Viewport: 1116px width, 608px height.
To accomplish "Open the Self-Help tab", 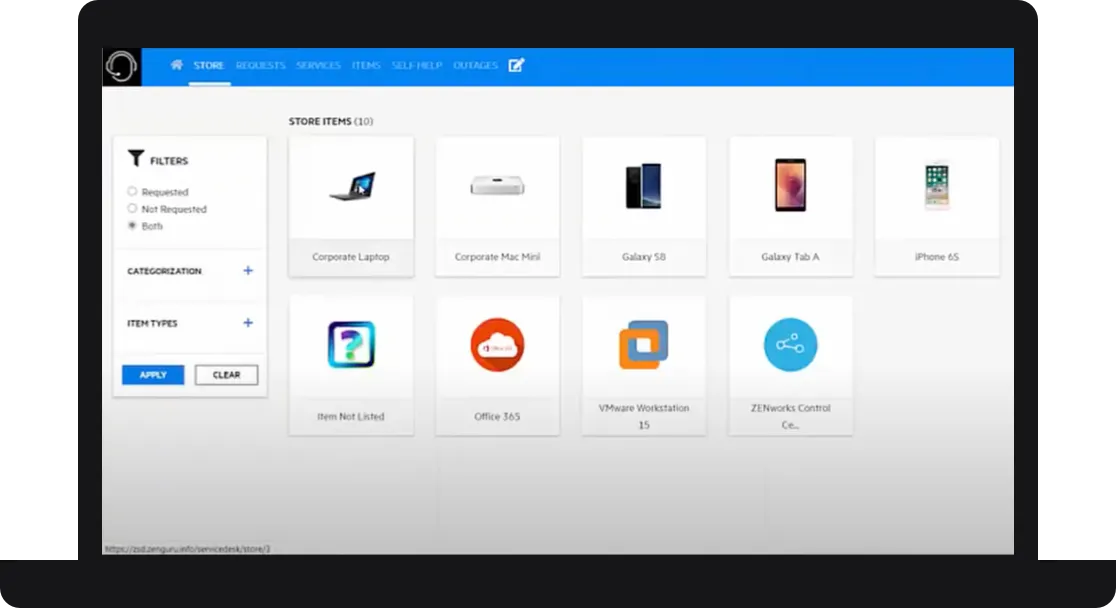I will pyautogui.click(x=417, y=65).
